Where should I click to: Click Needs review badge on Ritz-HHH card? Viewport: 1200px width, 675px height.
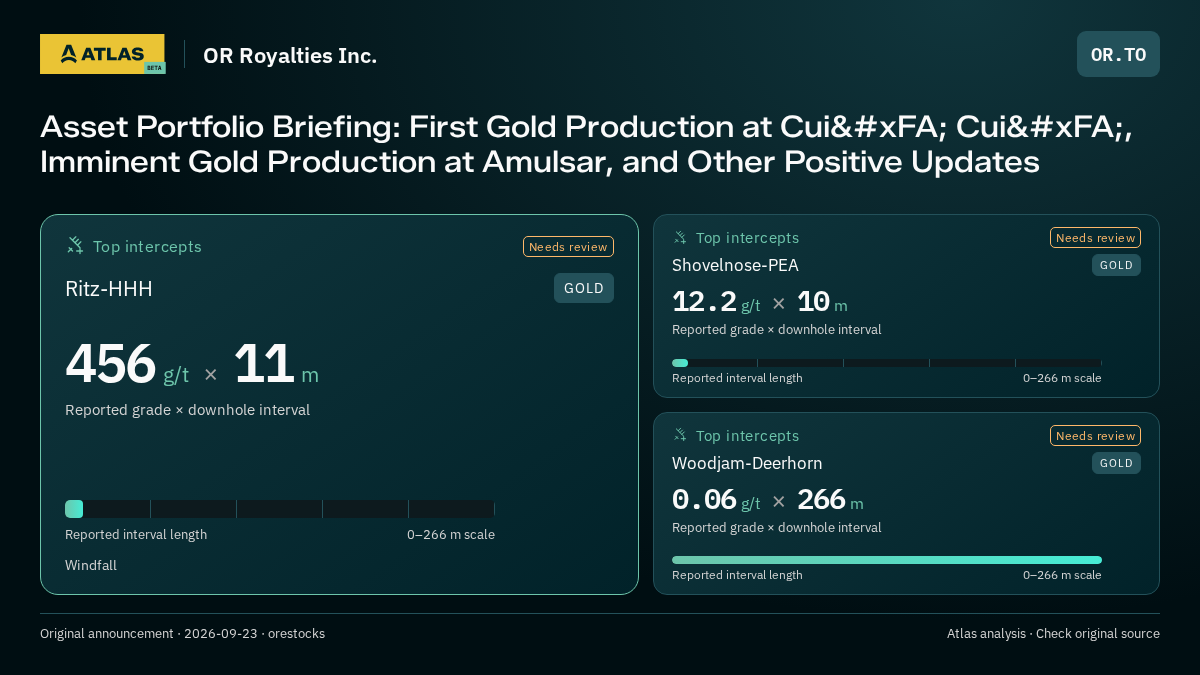click(x=568, y=247)
